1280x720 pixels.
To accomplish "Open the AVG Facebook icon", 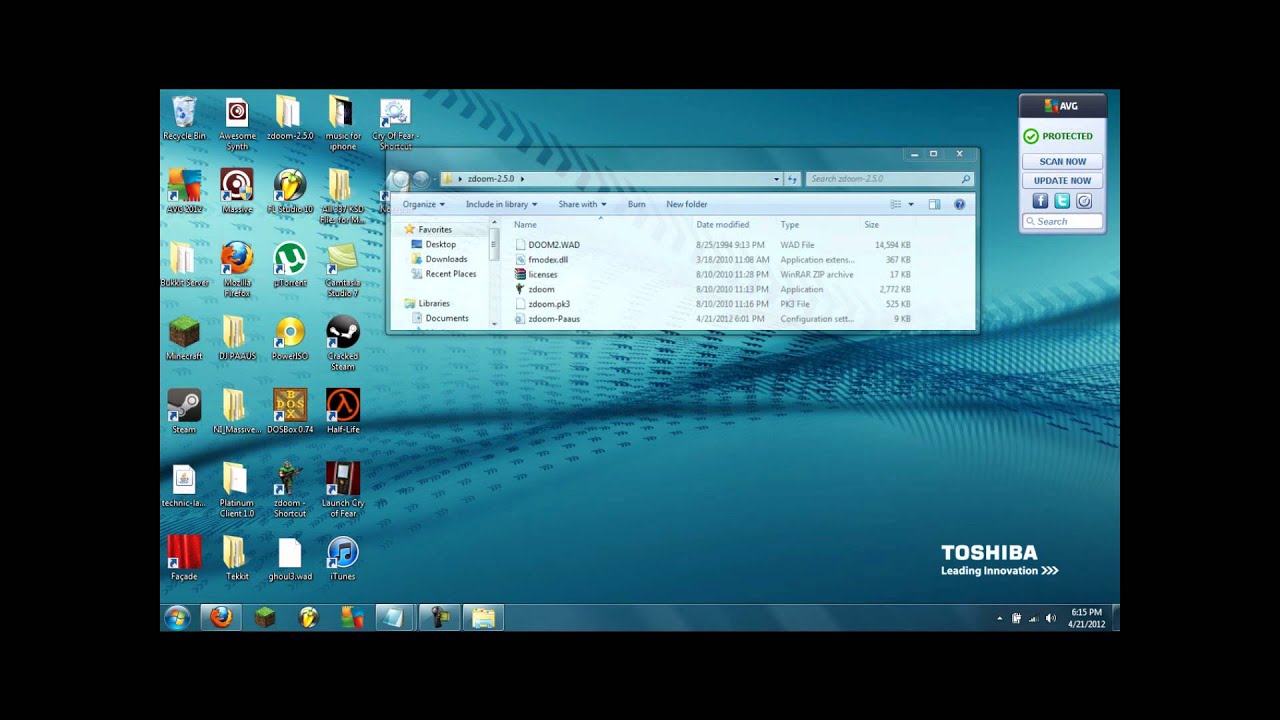I will pyautogui.click(x=1040, y=201).
